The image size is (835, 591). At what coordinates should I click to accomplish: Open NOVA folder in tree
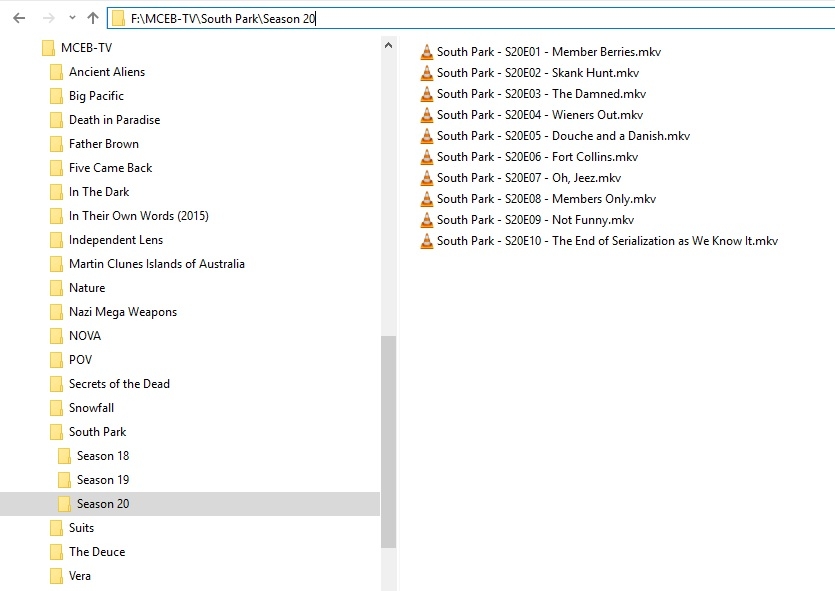pos(85,335)
